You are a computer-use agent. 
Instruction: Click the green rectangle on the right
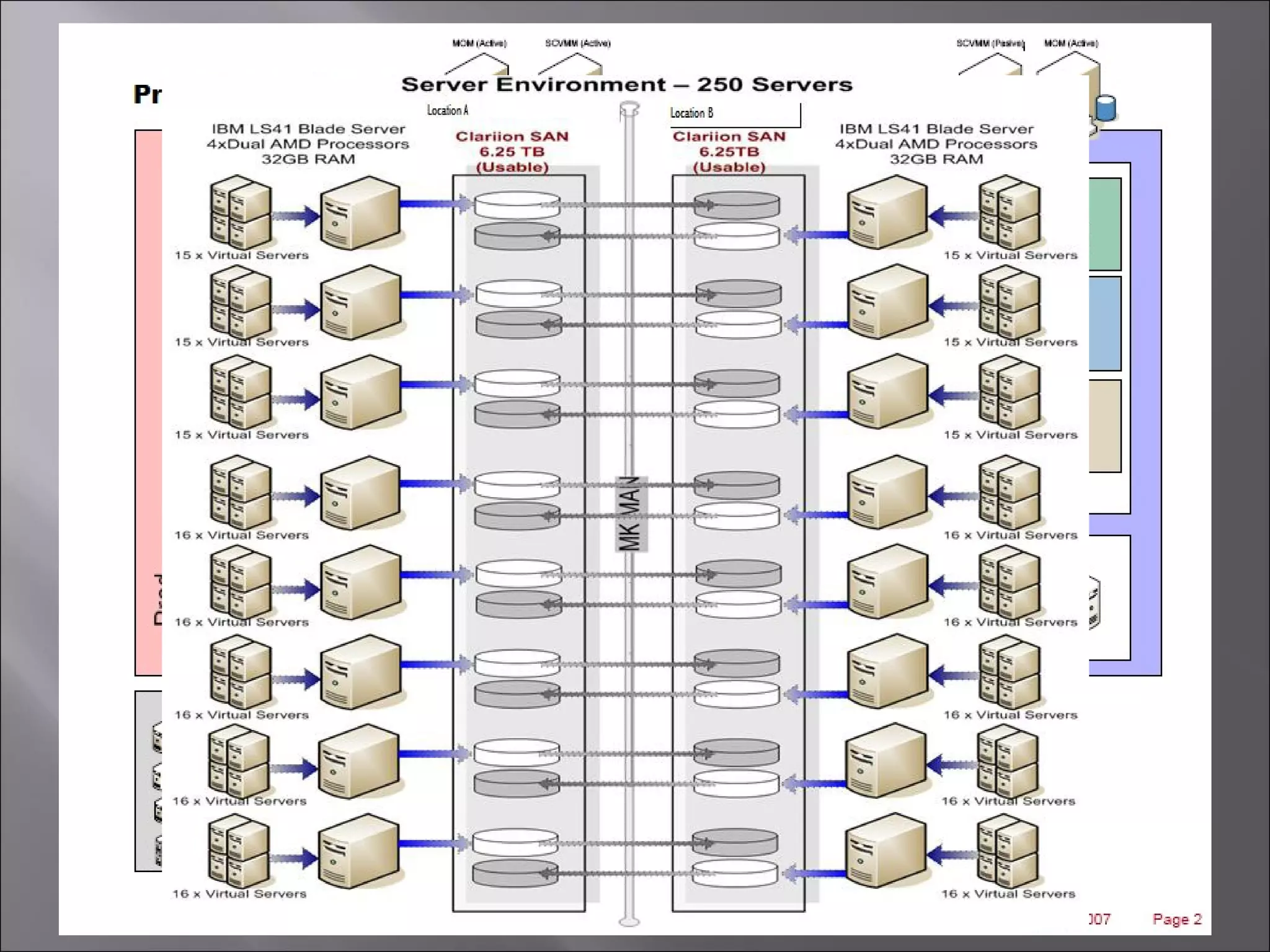1105,224
